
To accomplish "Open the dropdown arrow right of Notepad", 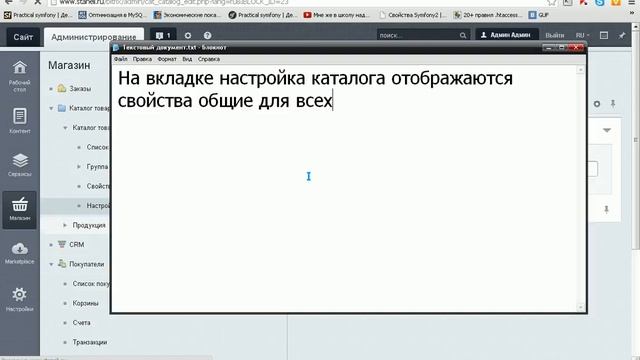I will (607, 130).
